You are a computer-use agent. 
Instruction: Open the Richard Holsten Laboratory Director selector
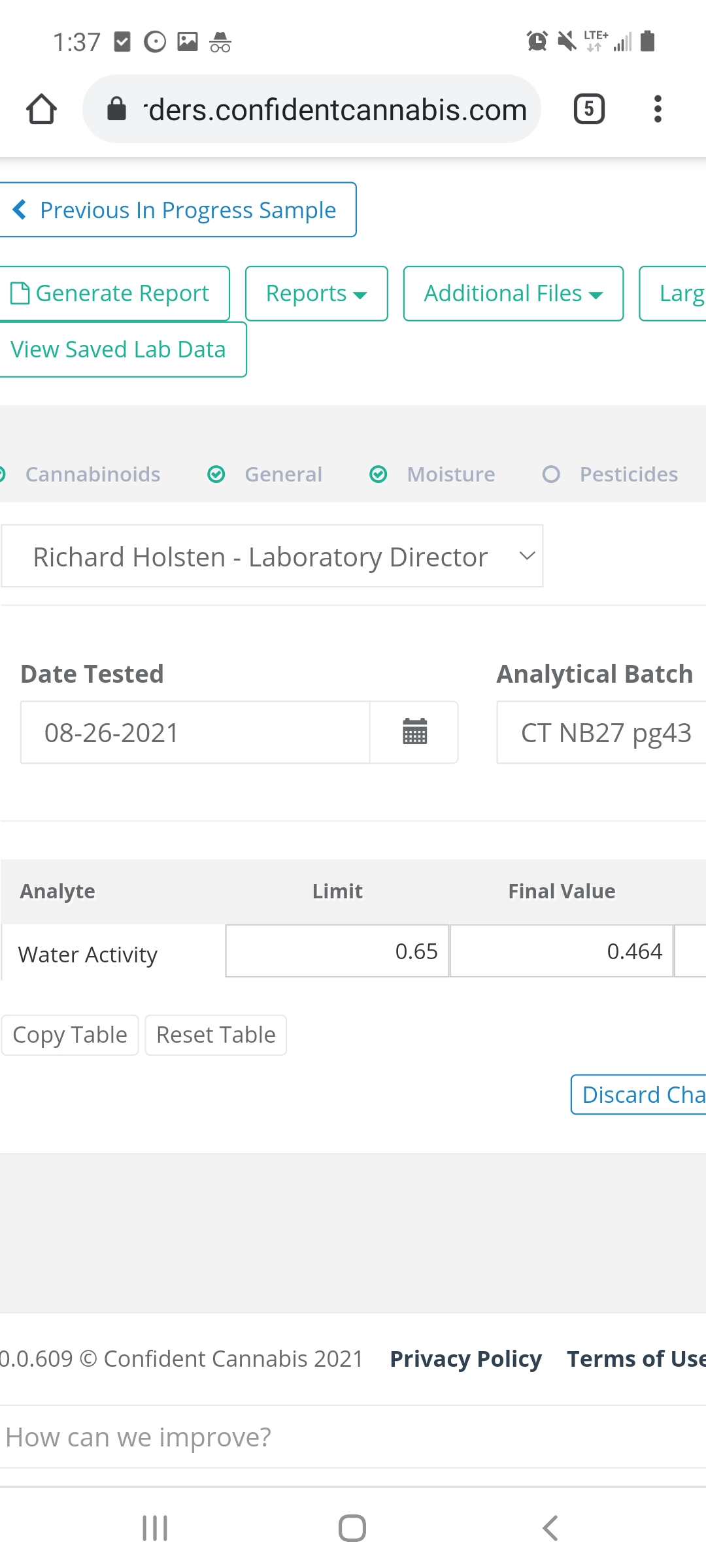tap(272, 557)
